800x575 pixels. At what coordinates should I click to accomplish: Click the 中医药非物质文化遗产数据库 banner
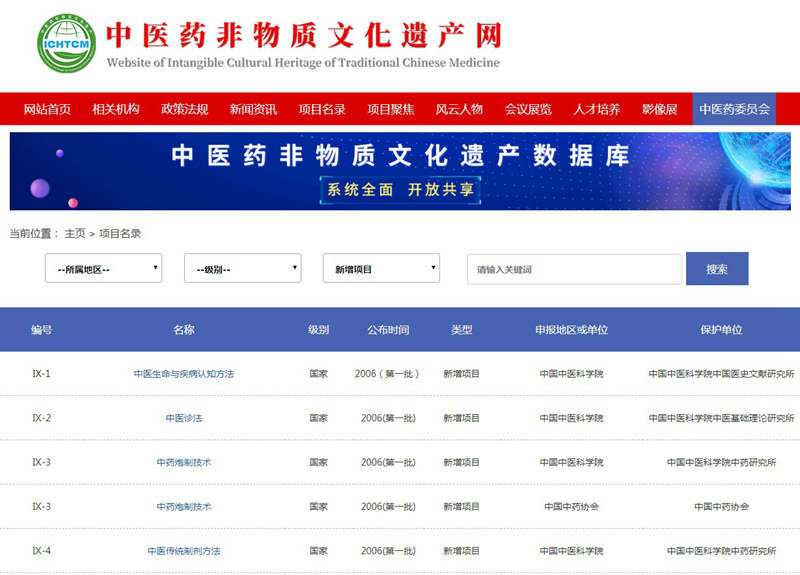(x=400, y=171)
